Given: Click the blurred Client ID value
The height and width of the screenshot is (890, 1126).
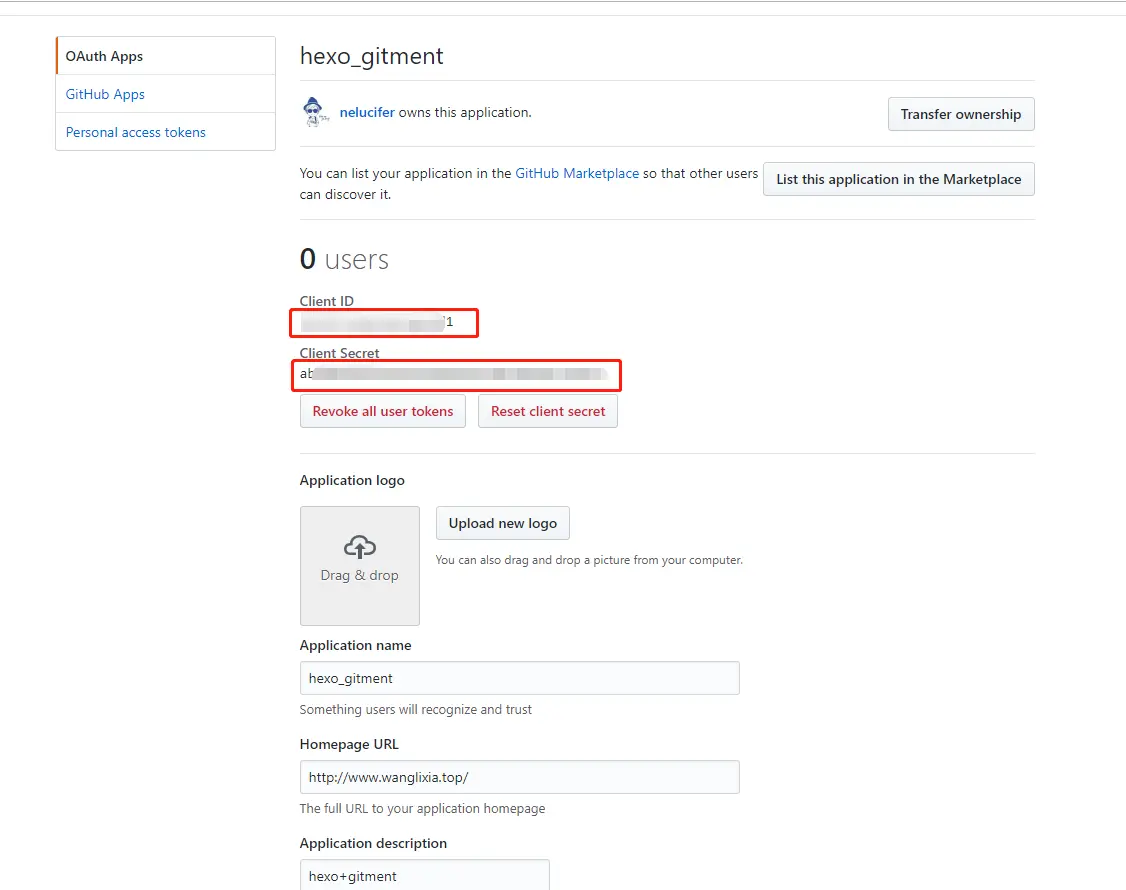Looking at the screenshot, I should click(377, 322).
